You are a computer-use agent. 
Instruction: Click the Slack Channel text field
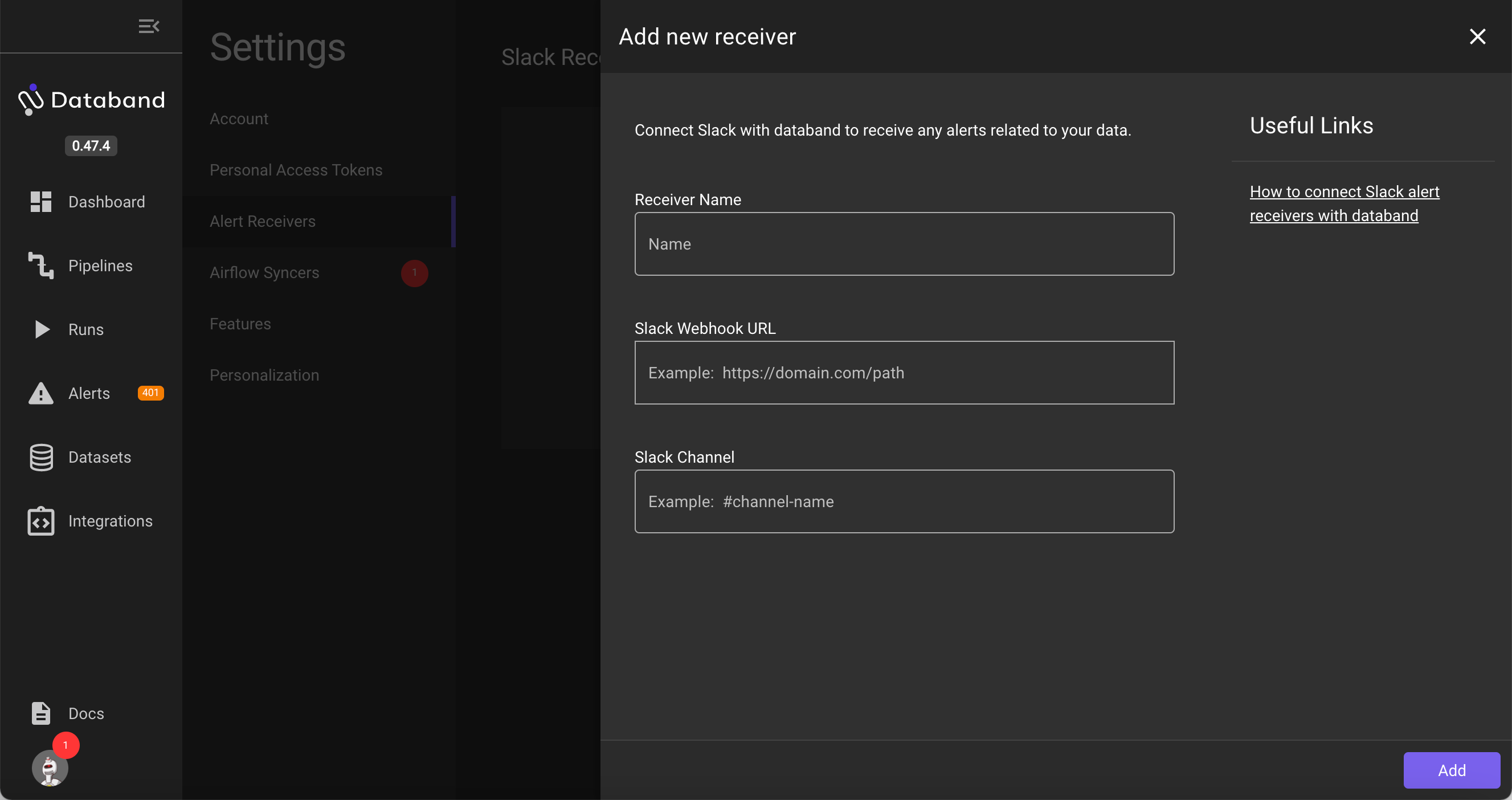pos(904,501)
